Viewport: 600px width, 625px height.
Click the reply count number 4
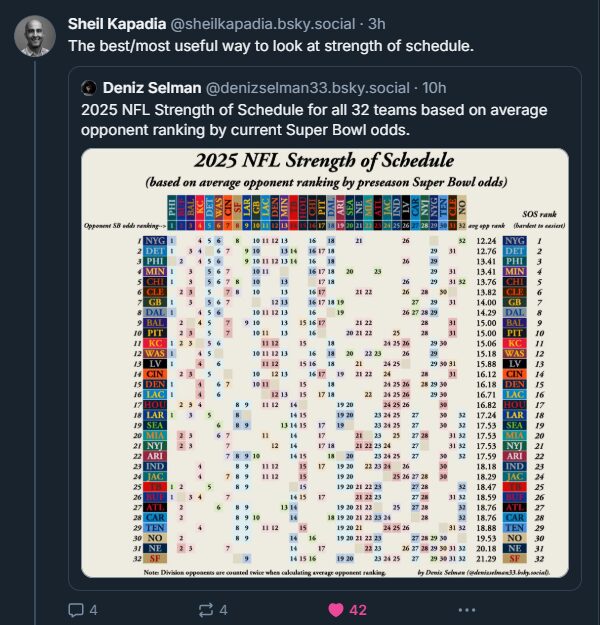click(93, 610)
